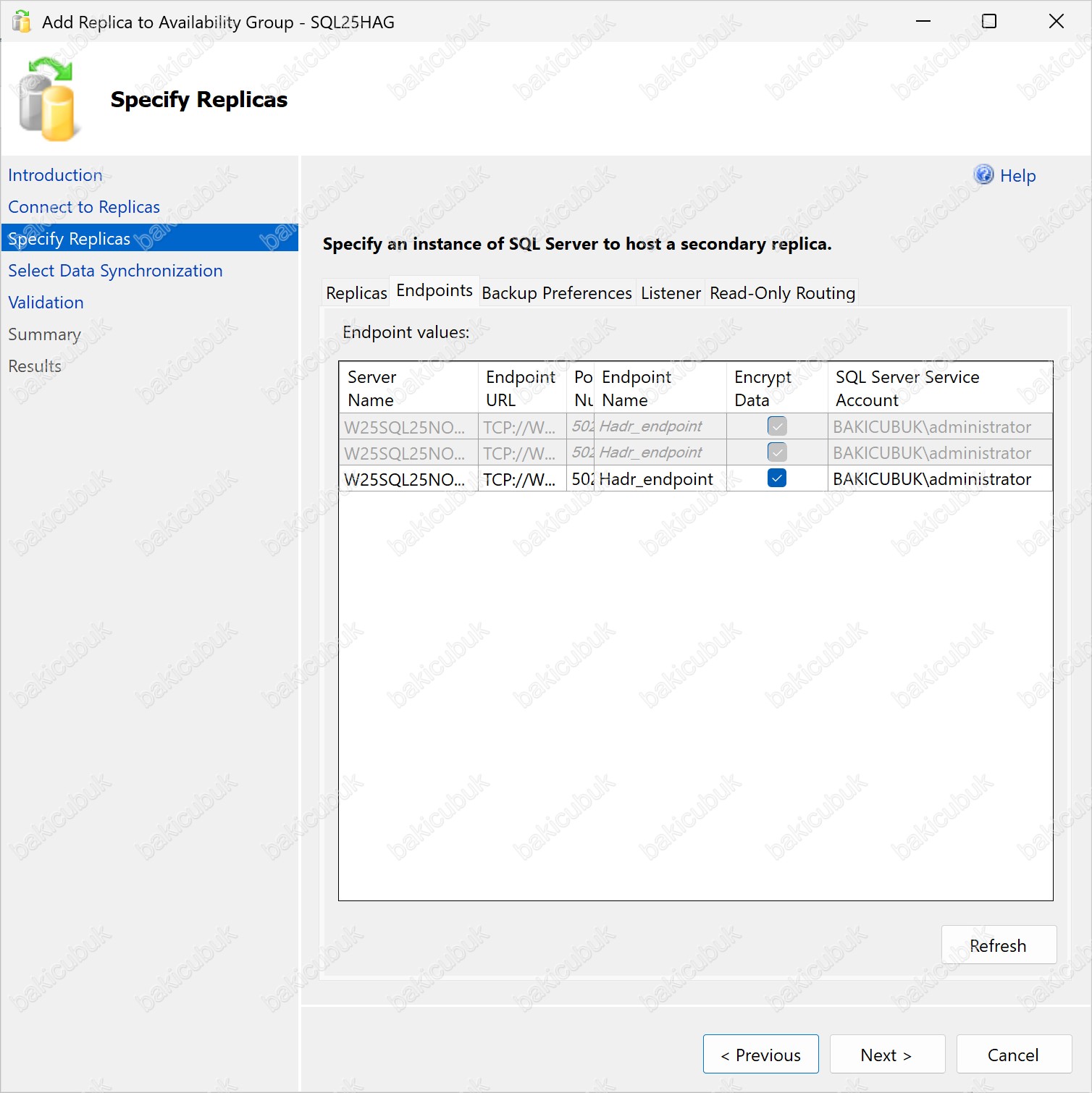This screenshot has width=1092, height=1093.
Task: Select the Listener tab
Action: tap(670, 293)
